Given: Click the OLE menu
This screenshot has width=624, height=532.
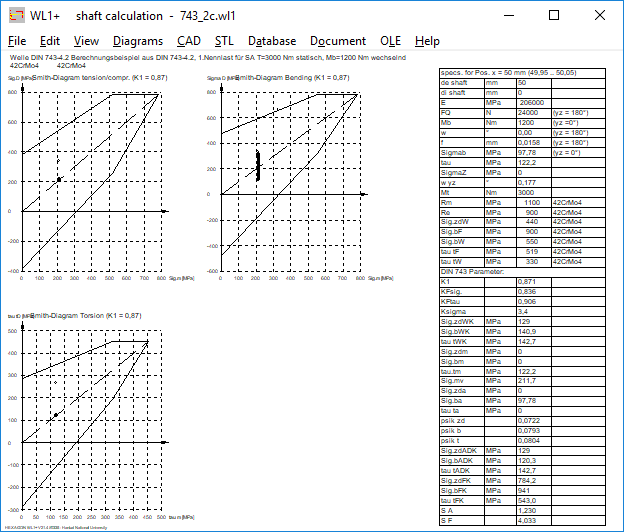Looking at the screenshot, I should [x=390, y=41].
